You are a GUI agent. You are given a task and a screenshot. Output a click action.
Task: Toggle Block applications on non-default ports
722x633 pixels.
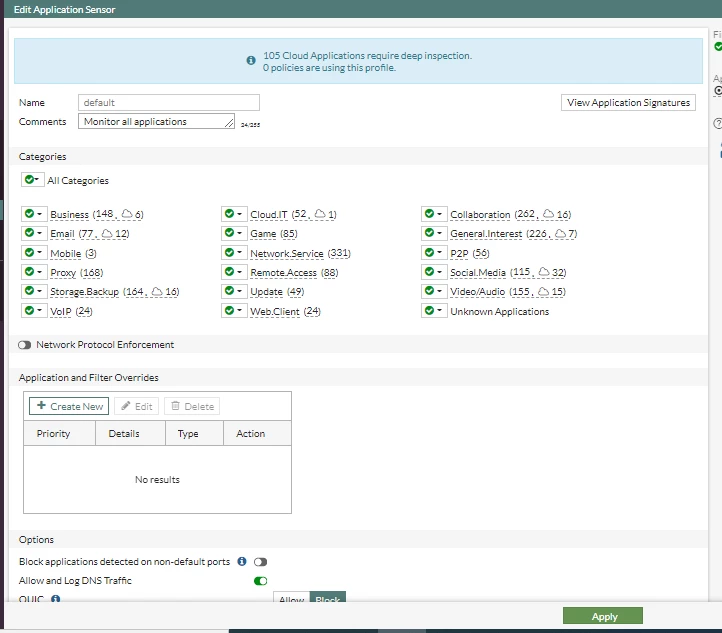tap(260, 562)
